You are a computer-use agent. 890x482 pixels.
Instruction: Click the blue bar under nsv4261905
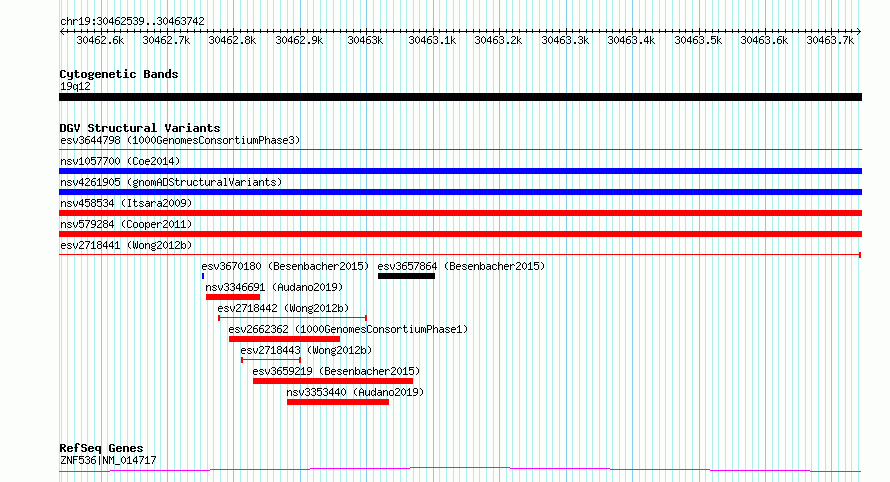coord(460,192)
